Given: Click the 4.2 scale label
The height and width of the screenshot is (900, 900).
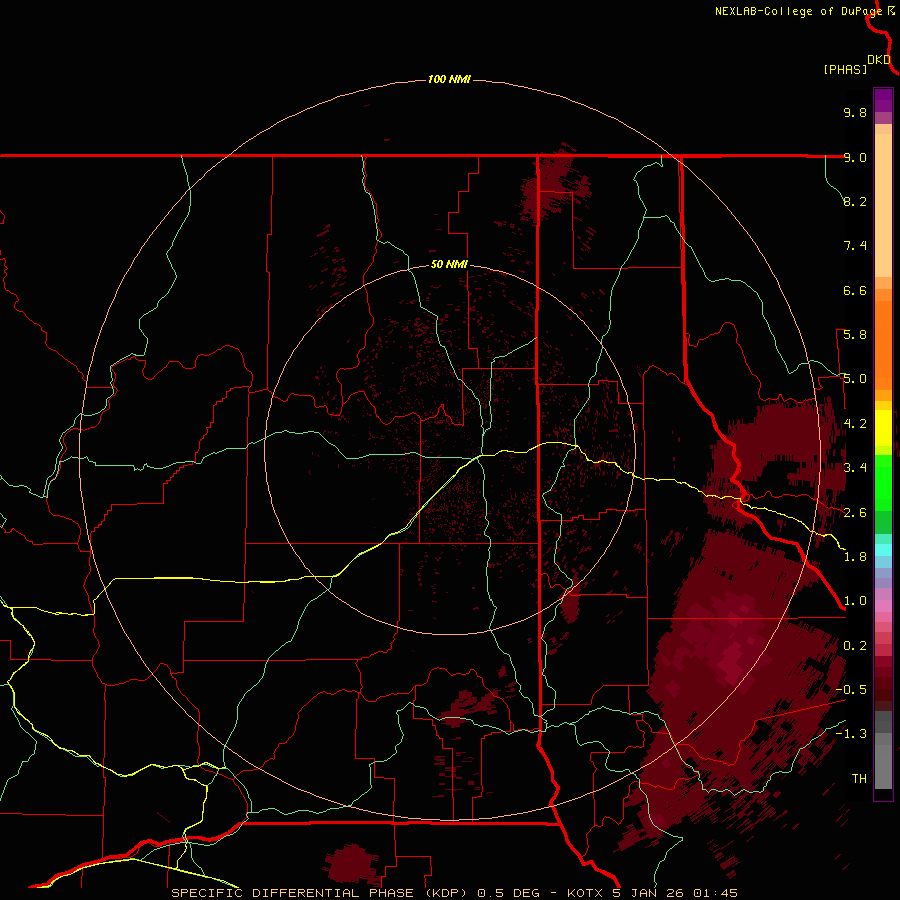Looking at the screenshot, I should point(855,424).
